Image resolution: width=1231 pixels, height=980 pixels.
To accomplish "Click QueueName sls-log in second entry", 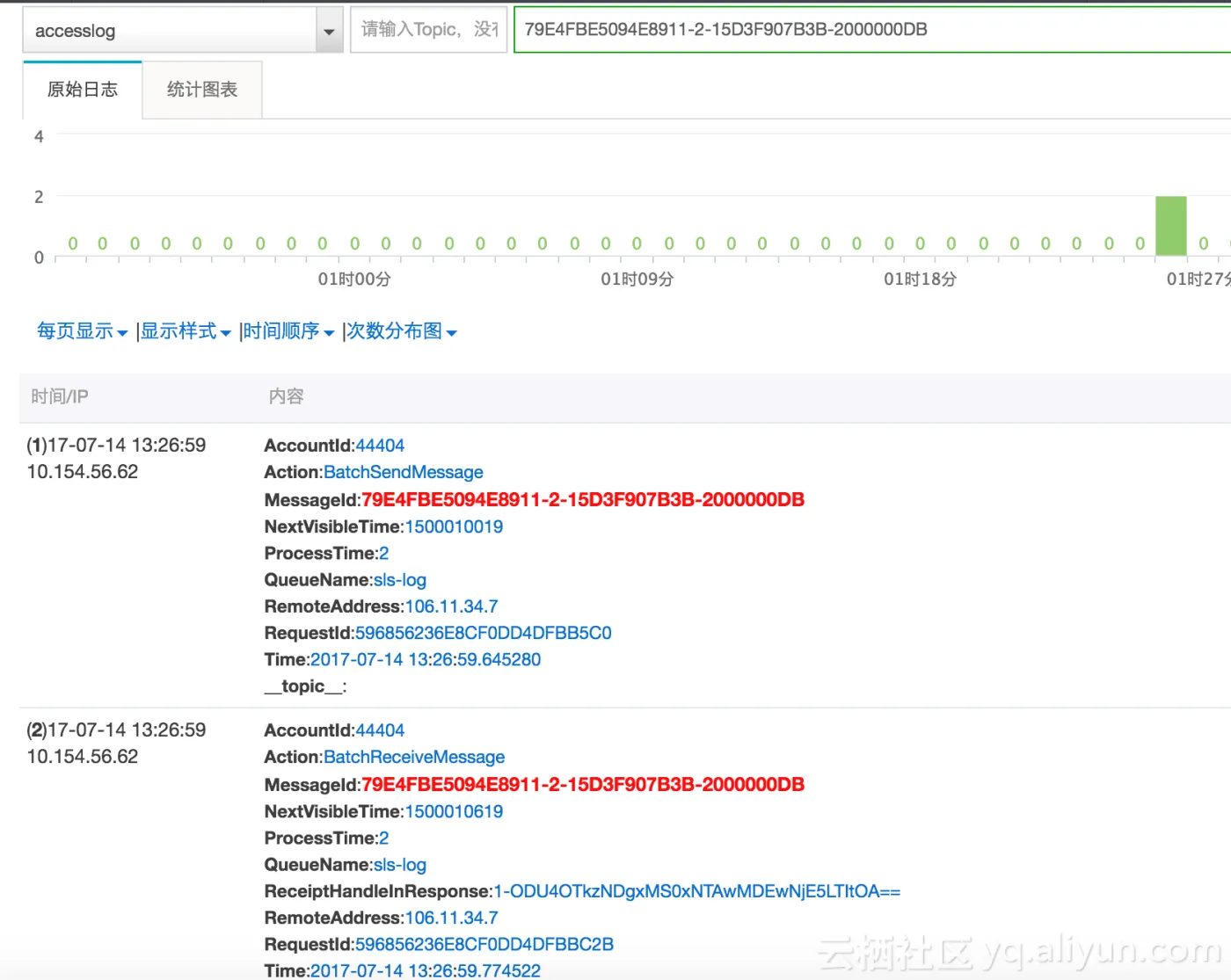I will click(x=400, y=865).
